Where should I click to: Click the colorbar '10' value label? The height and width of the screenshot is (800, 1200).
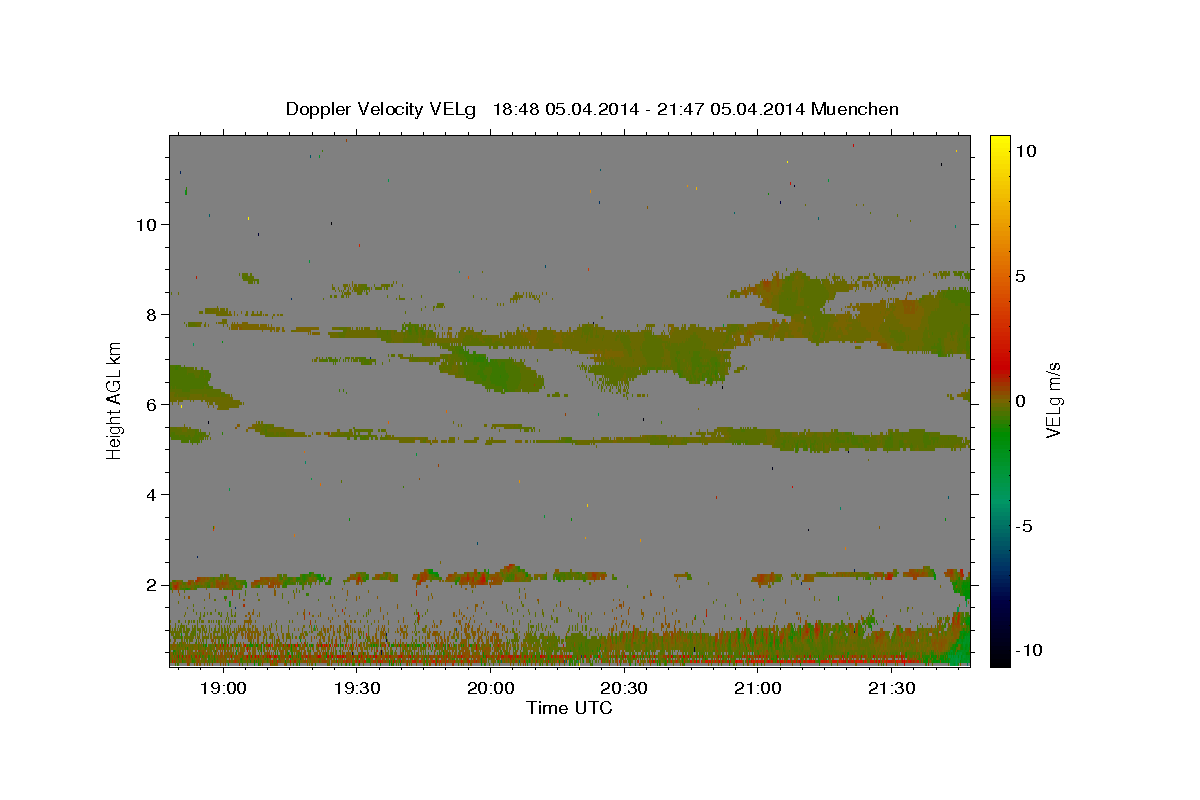click(x=1026, y=150)
